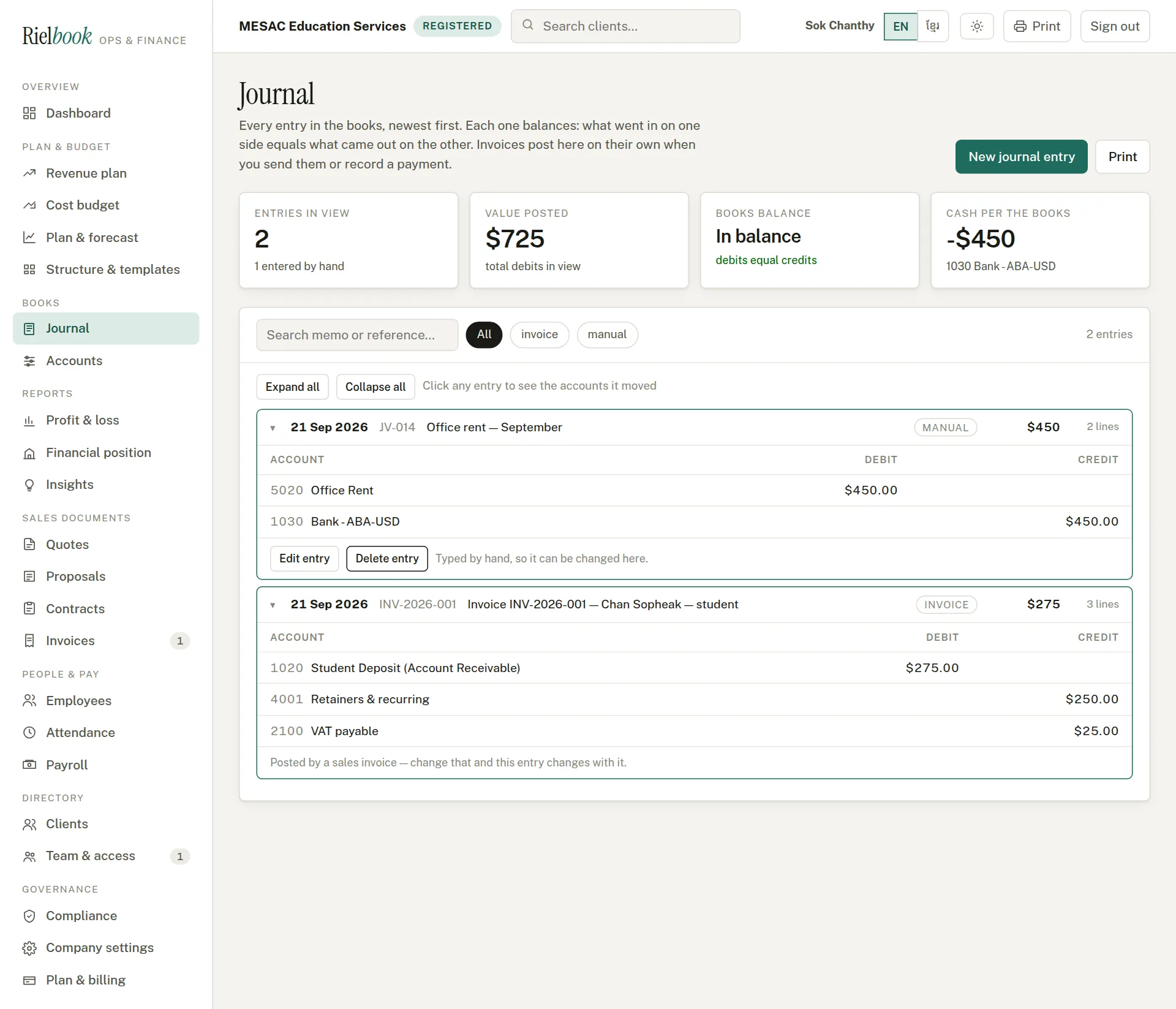
Task: Focus the Search memo or reference field
Action: click(357, 335)
